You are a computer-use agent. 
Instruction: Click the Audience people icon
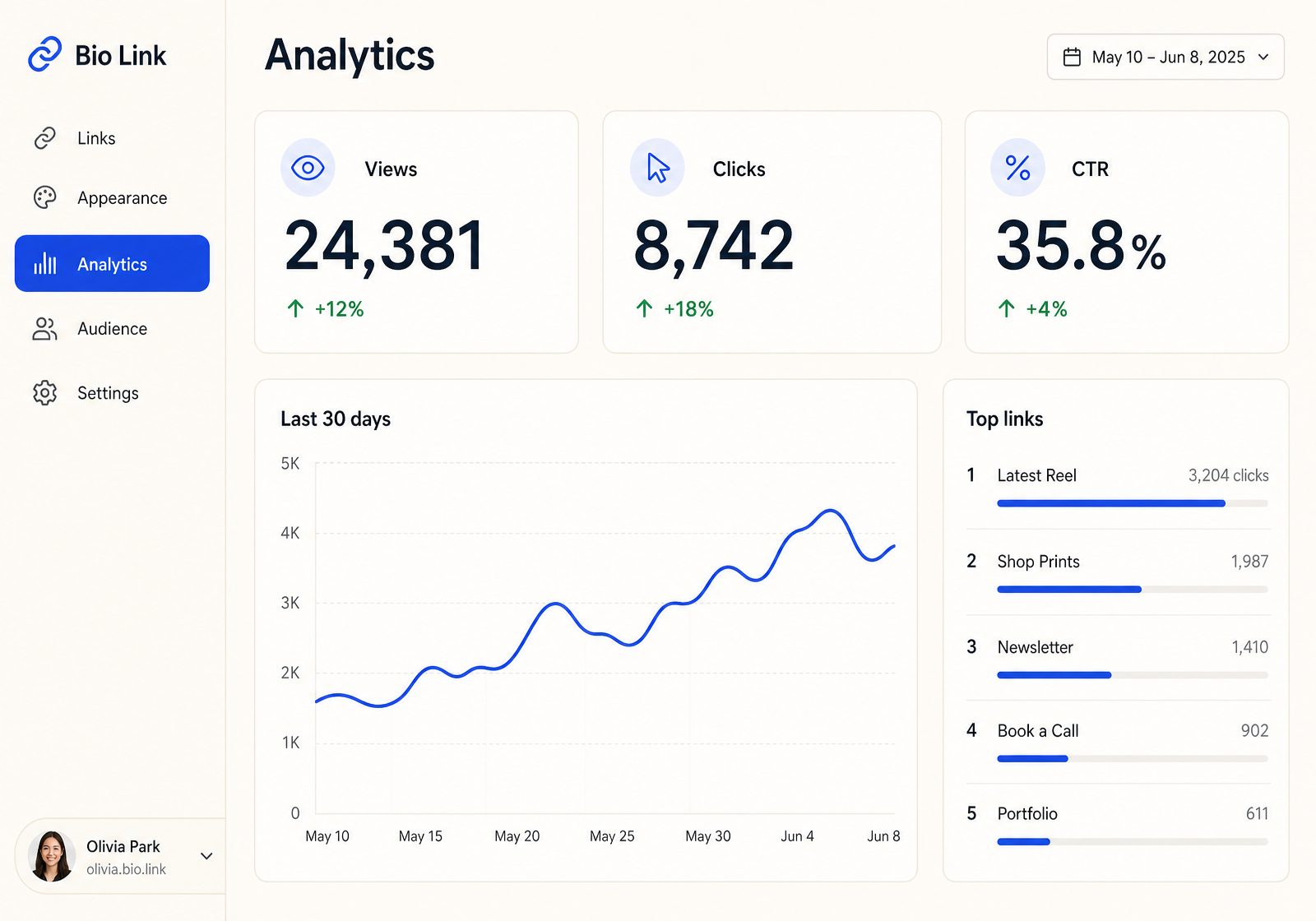45,329
